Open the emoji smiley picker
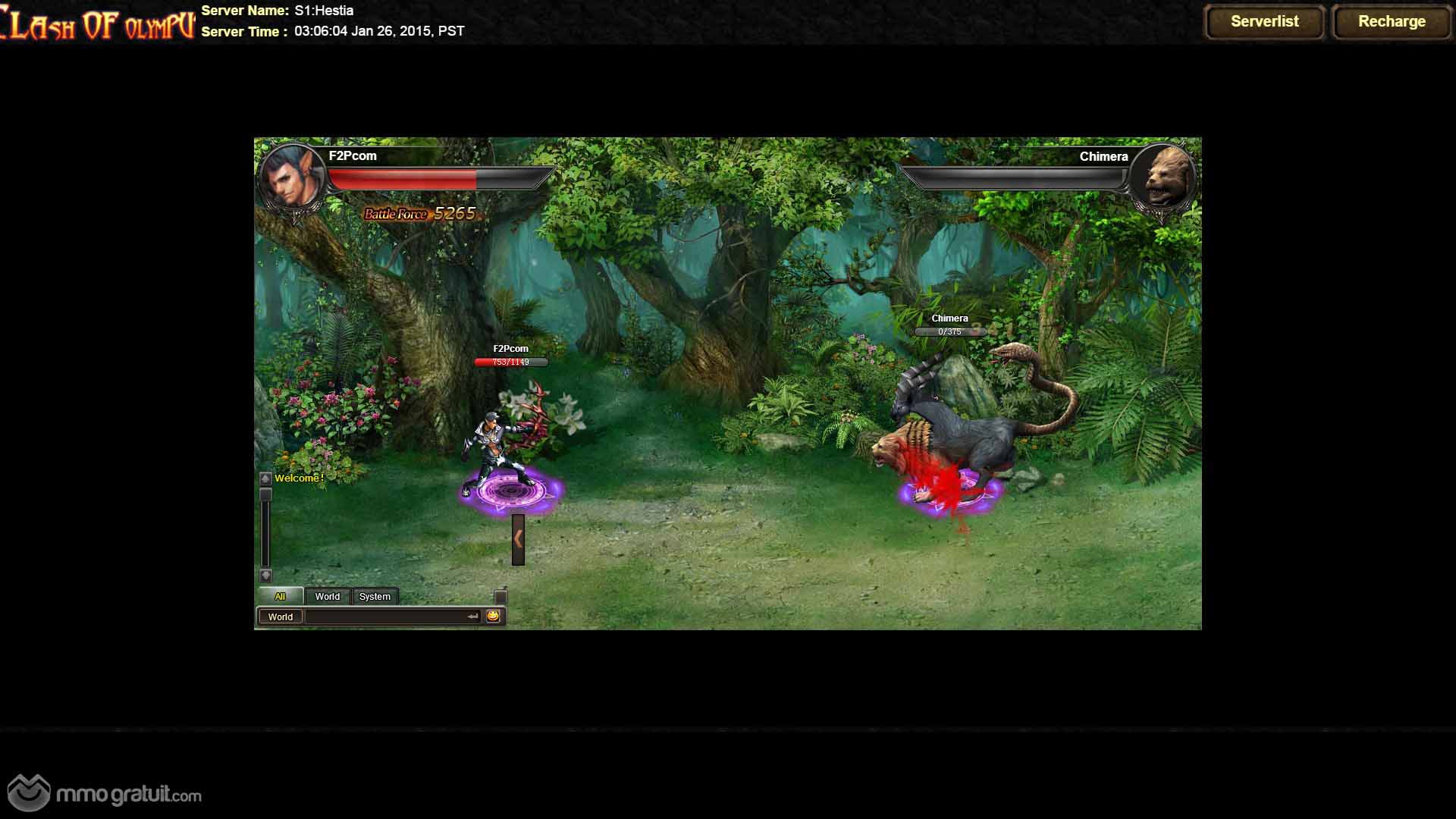The image size is (1456, 819). (x=493, y=616)
